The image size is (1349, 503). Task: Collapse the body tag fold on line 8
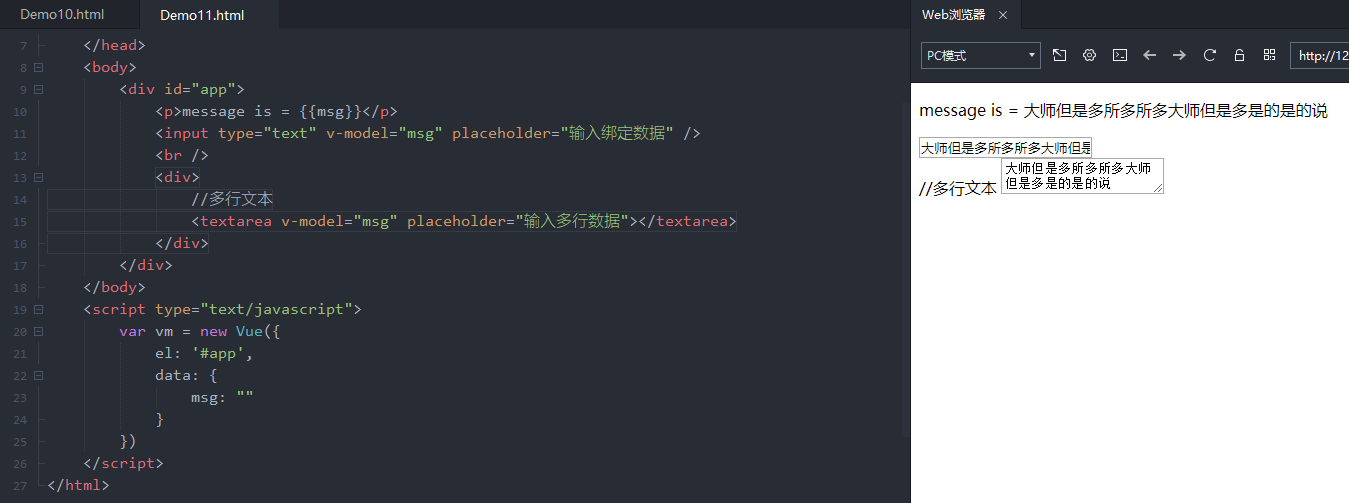click(39, 67)
